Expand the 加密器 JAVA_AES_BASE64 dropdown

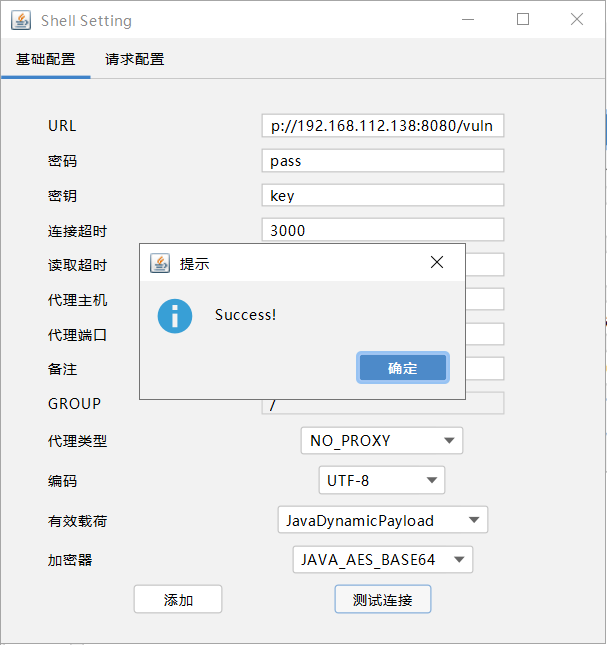(382, 560)
